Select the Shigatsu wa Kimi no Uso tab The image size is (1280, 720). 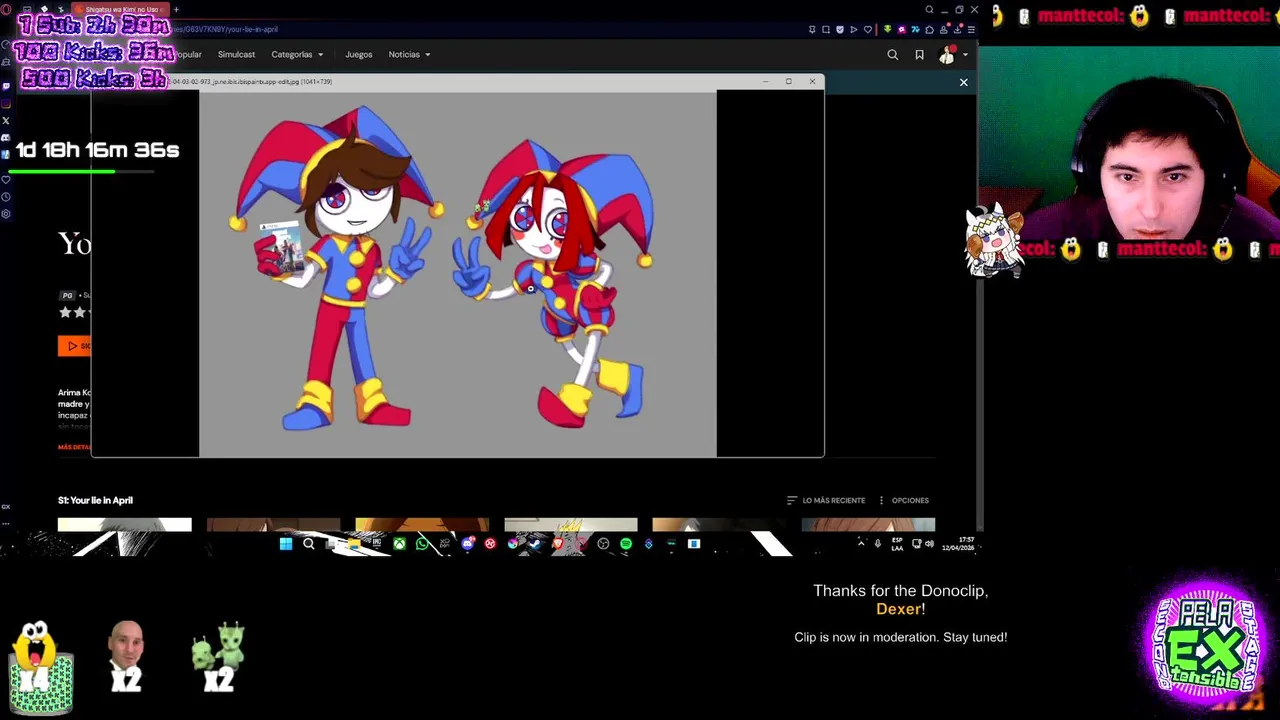pos(122,10)
